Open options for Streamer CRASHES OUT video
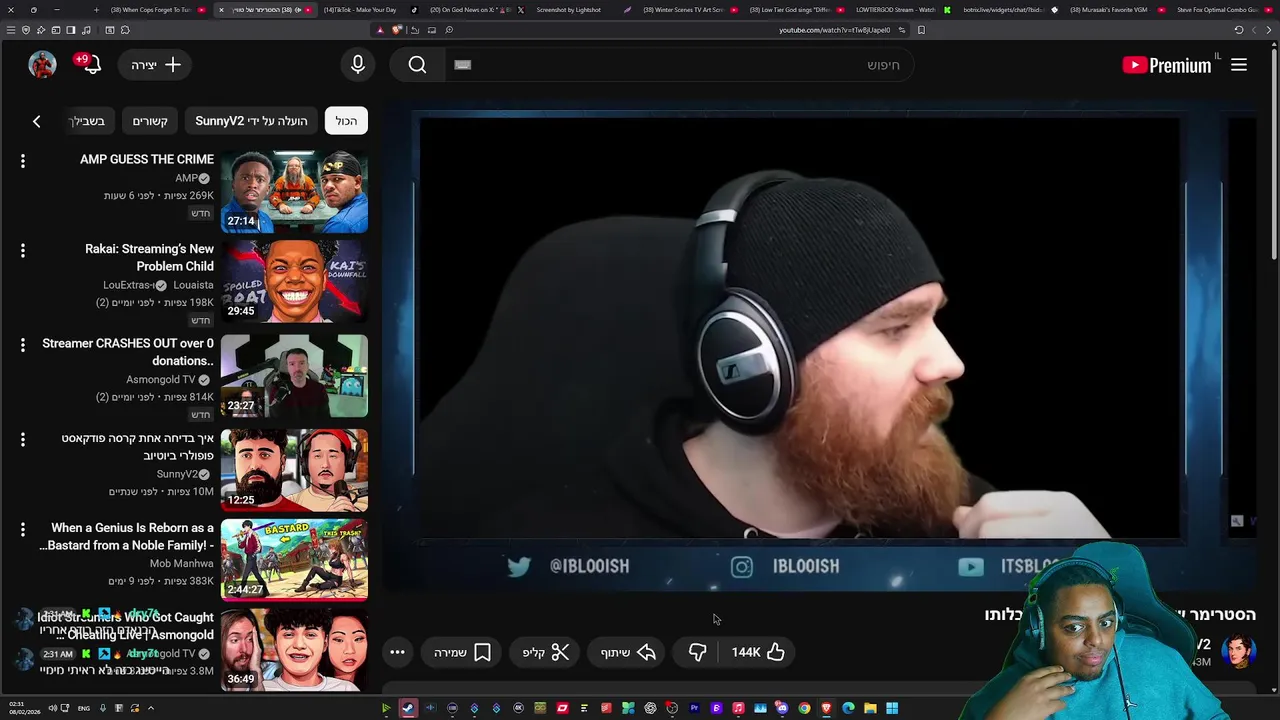Screen dimensions: 1280x720 [x=22, y=344]
